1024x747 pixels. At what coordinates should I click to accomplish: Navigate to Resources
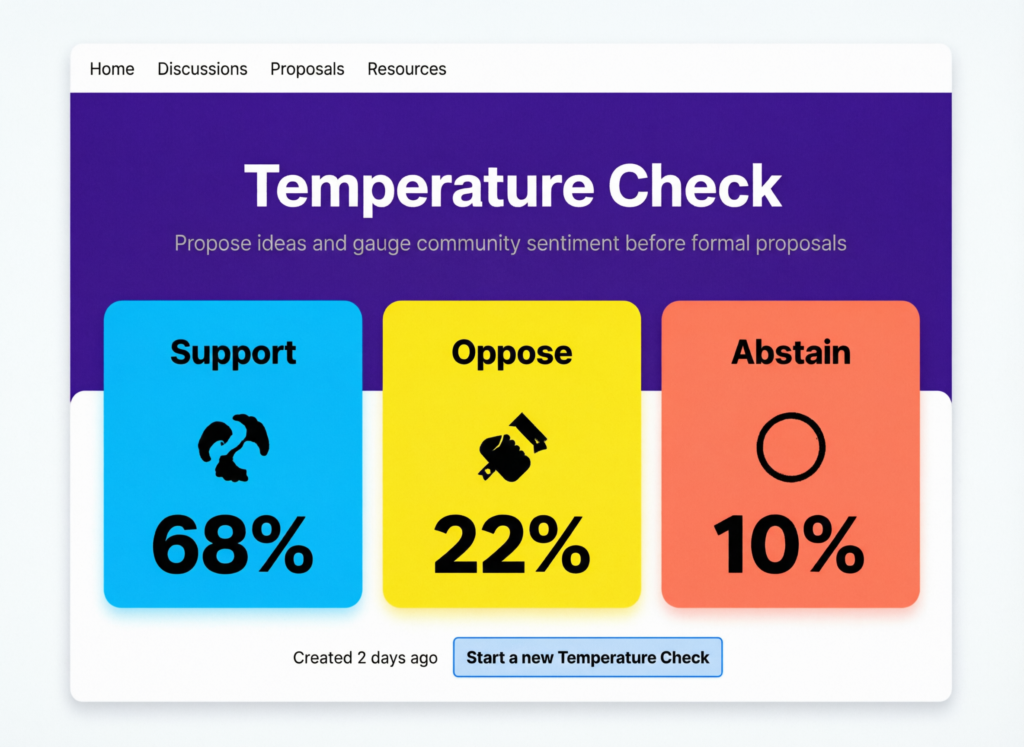coord(407,69)
